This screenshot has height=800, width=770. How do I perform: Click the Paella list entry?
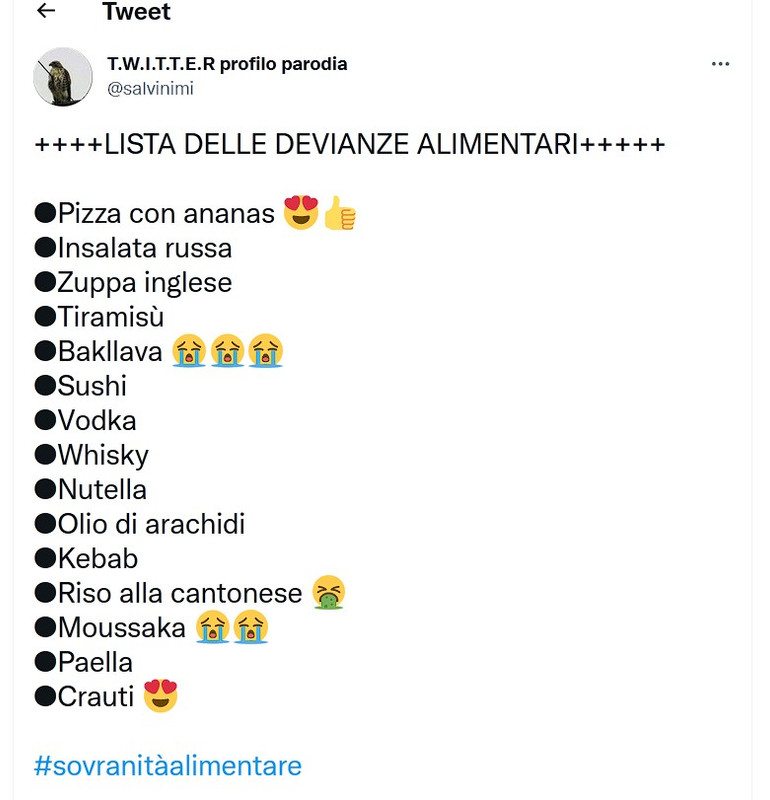coord(95,662)
